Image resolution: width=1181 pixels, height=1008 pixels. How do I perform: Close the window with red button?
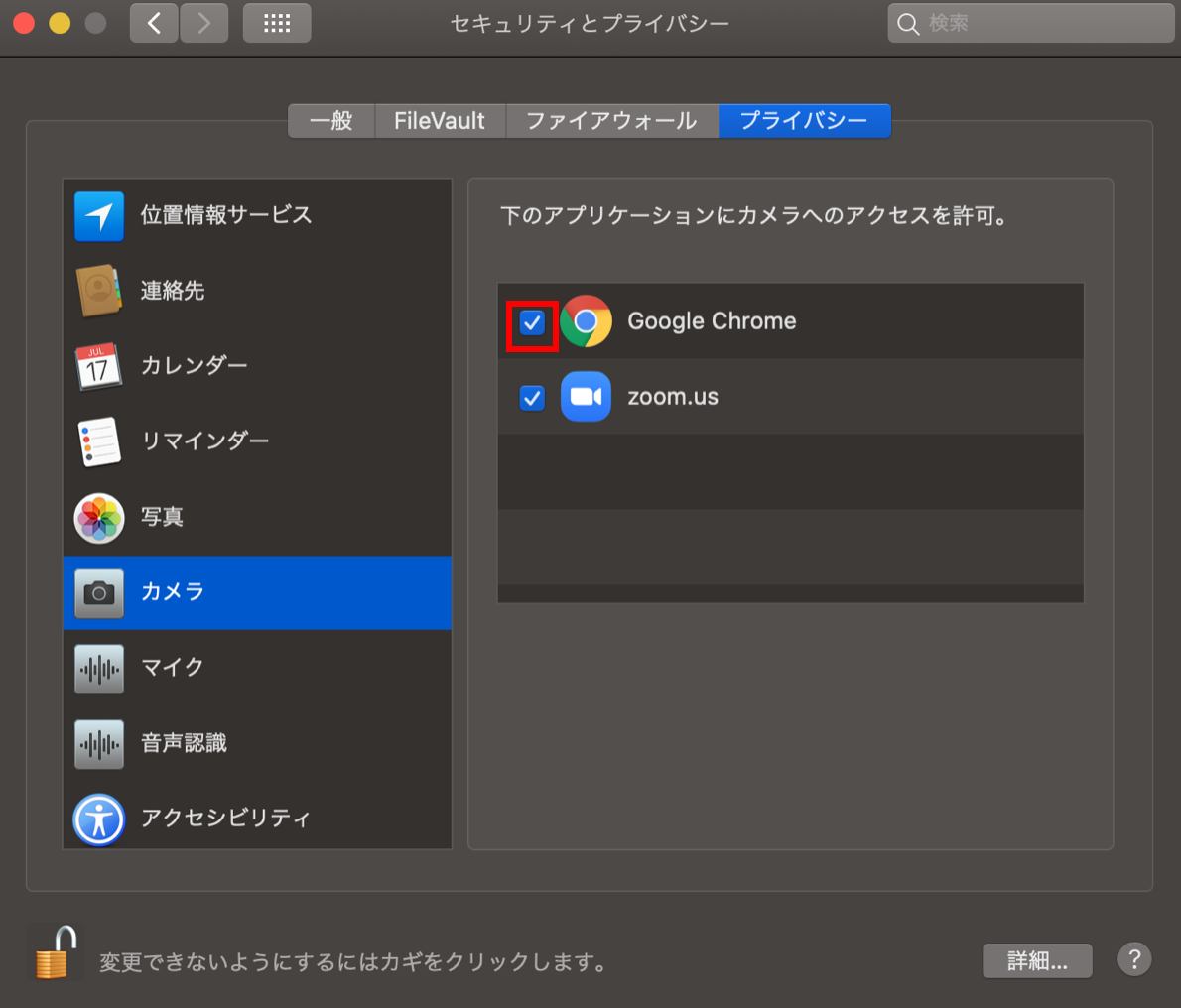point(24,24)
